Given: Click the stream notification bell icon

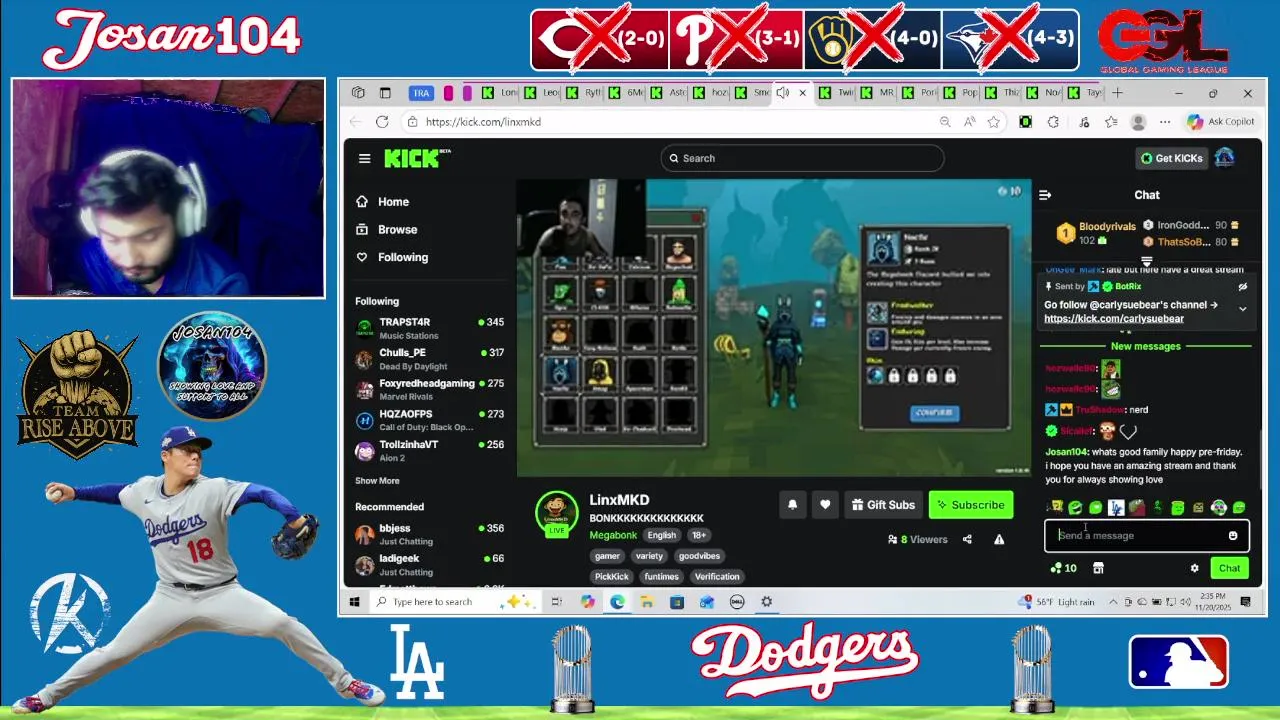Looking at the screenshot, I should tap(792, 505).
